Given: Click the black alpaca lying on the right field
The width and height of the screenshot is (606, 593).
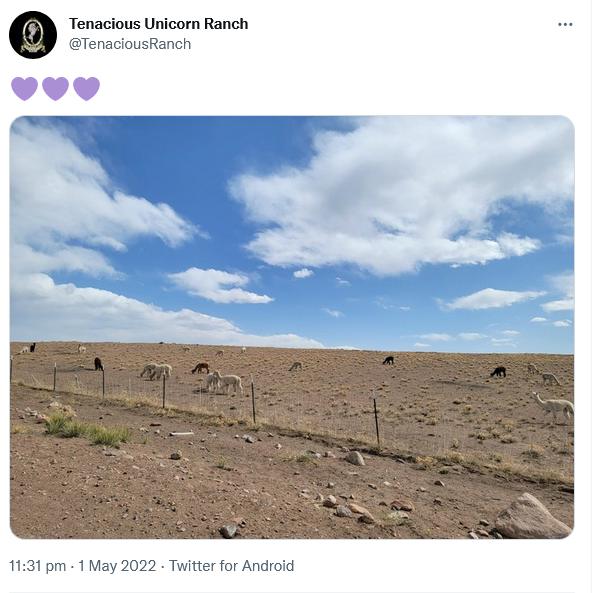Looking at the screenshot, I should point(498,372).
